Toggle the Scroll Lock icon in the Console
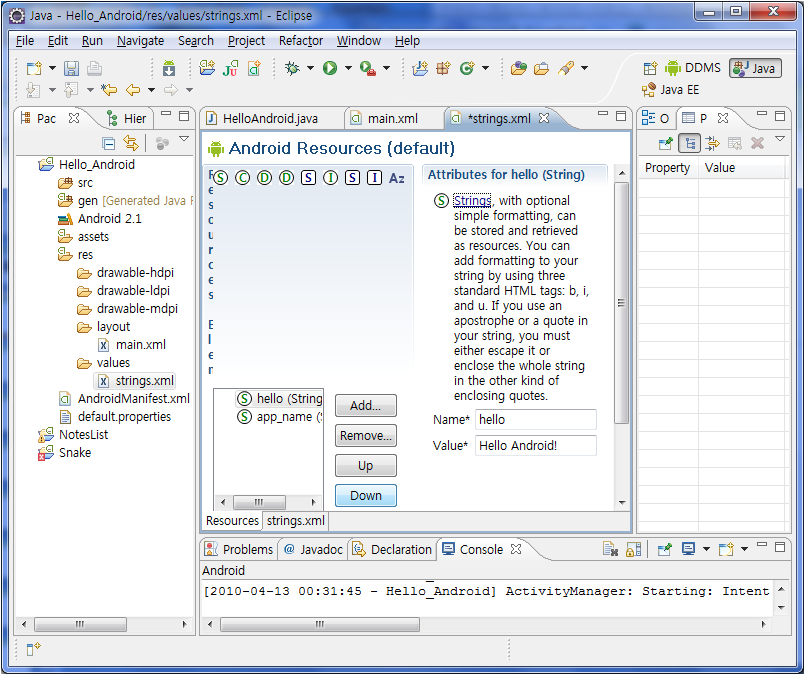This screenshot has width=805, height=675. (634, 549)
